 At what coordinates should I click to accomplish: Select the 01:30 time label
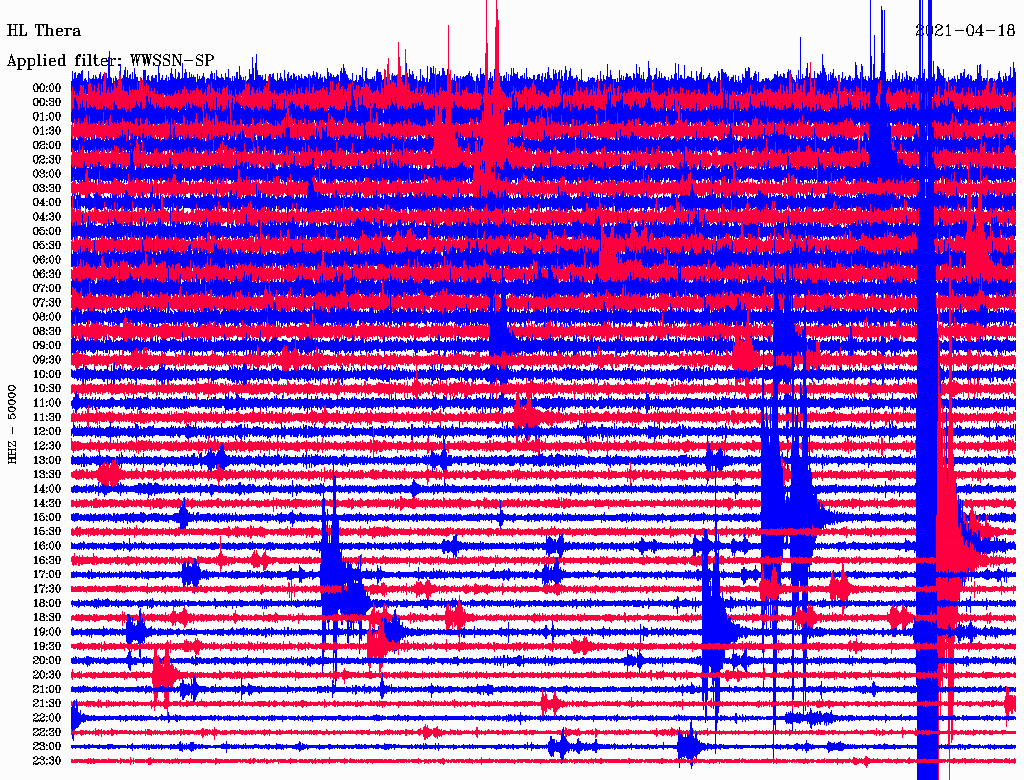47,131
